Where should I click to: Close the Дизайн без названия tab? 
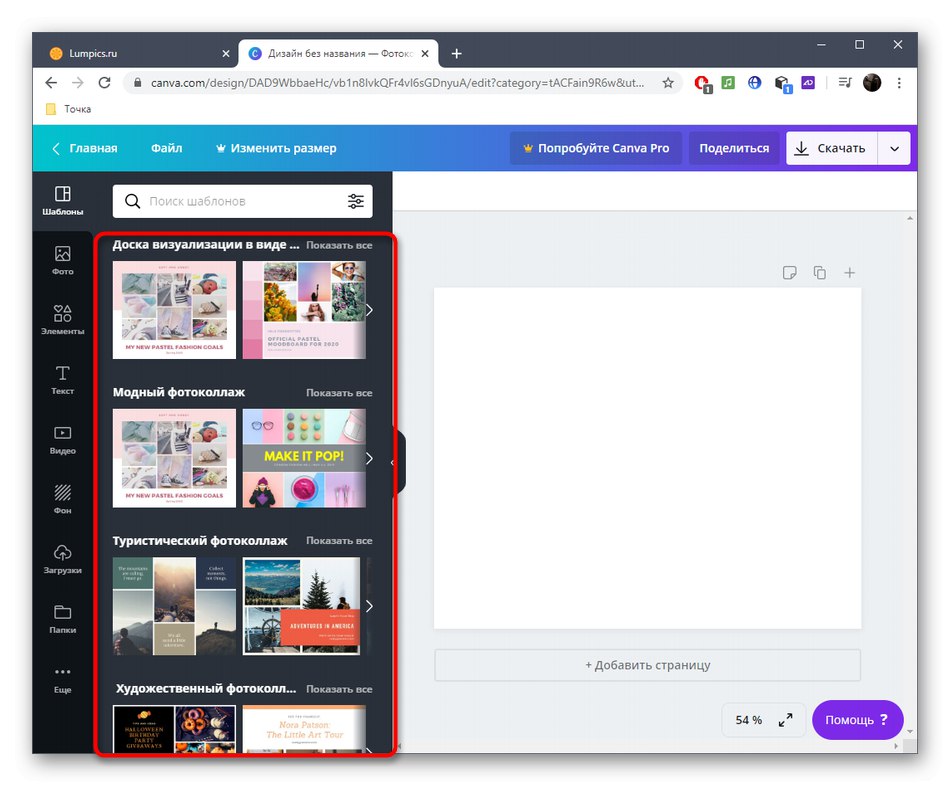425,53
